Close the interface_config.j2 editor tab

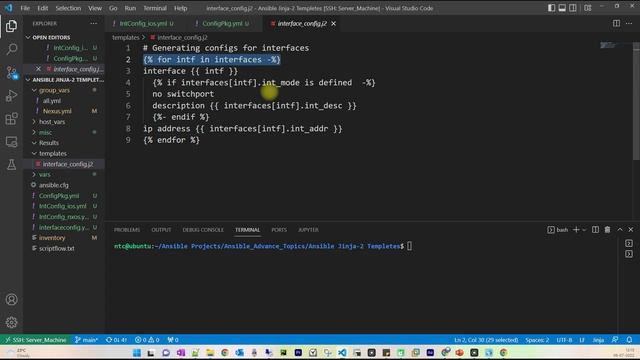[333, 24]
